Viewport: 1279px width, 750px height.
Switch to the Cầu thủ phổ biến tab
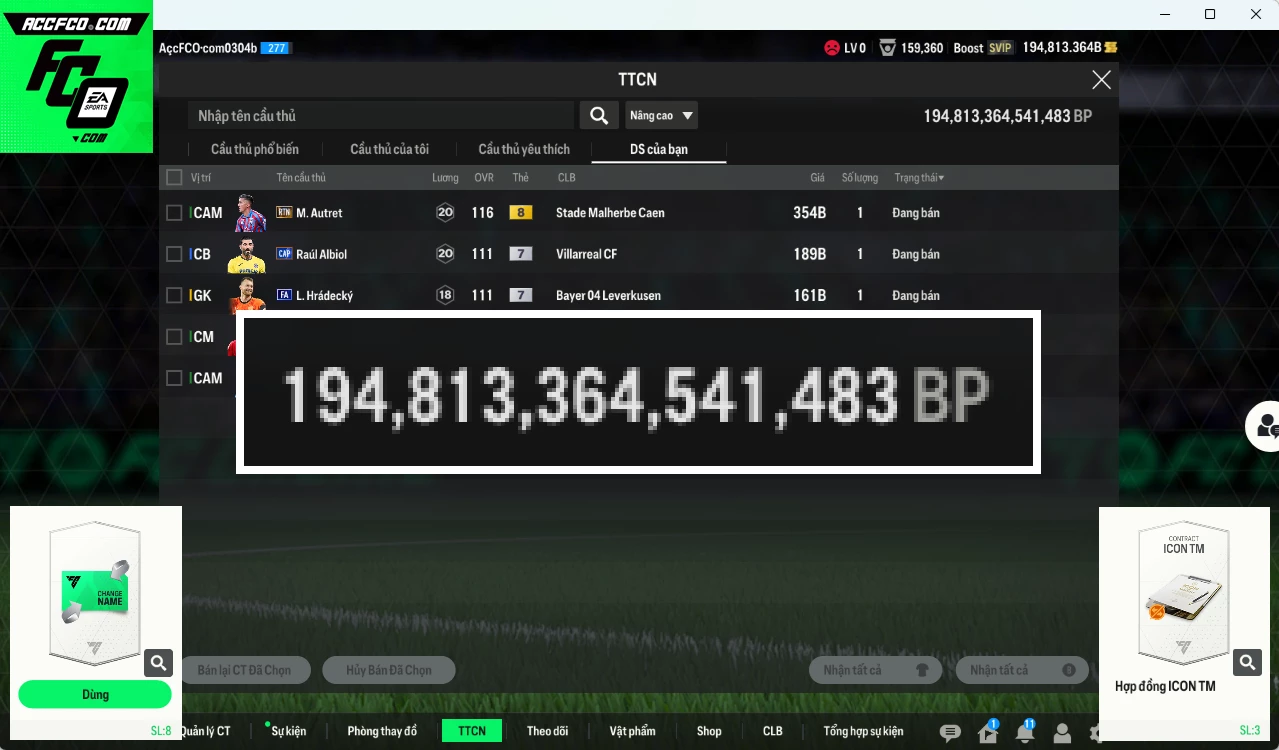pos(255,149)
